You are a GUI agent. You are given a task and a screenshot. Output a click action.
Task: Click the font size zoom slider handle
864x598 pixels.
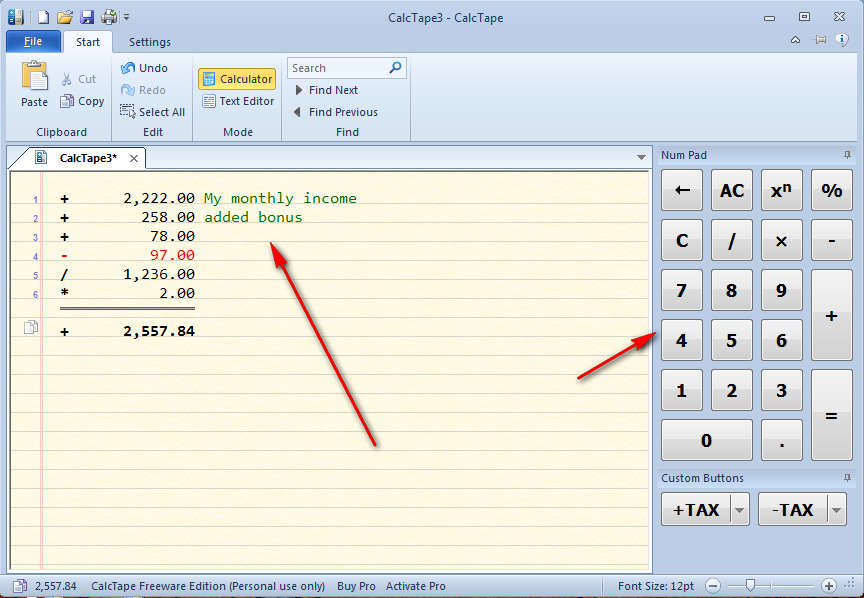[750, 585]
